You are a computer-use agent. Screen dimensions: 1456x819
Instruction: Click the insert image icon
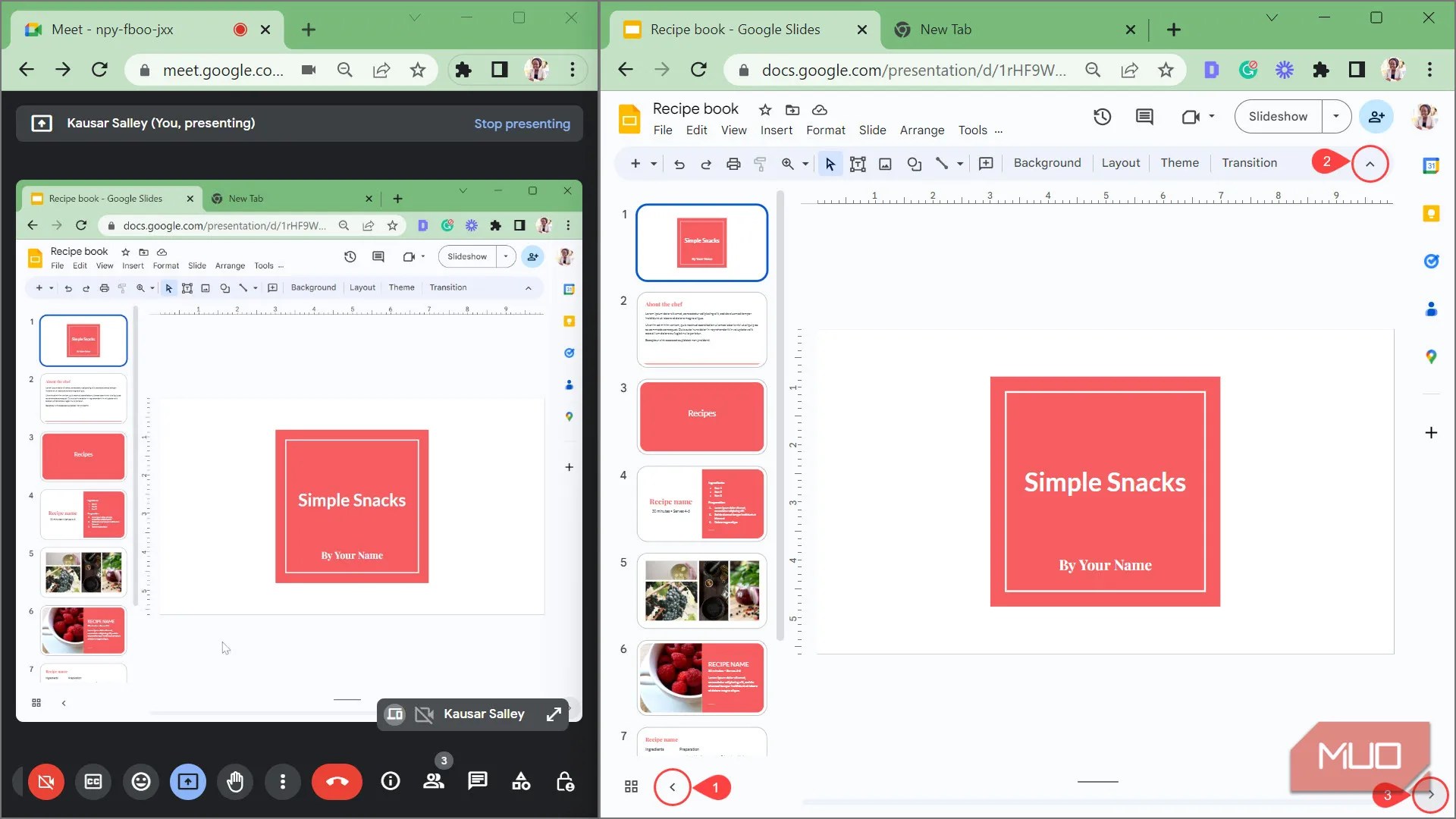[884, 163]
